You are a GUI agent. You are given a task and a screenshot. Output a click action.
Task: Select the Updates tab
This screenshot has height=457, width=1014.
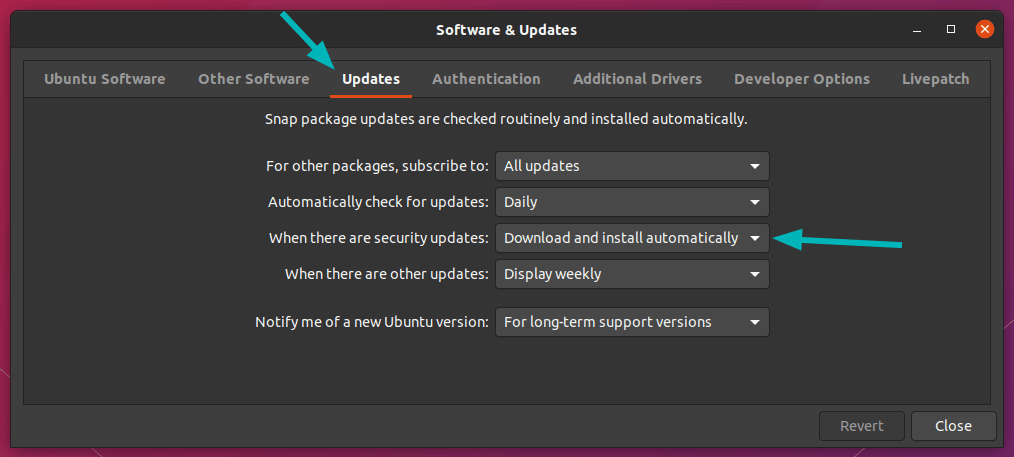pos(371,79)
